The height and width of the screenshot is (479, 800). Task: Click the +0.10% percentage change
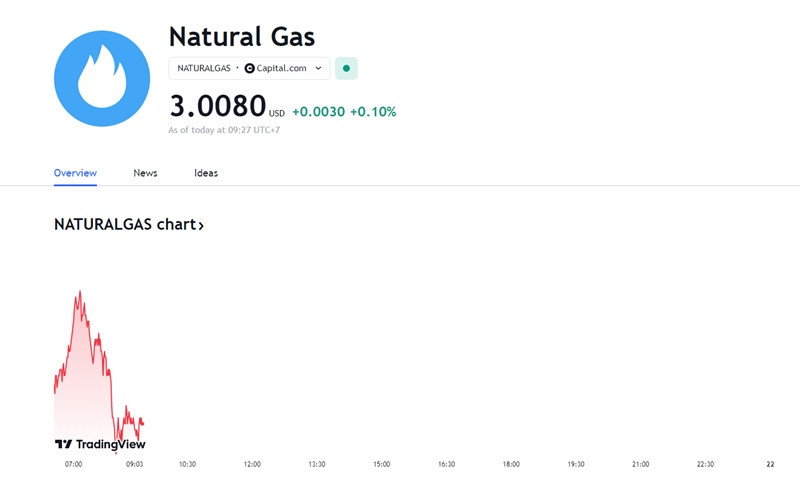373,112
